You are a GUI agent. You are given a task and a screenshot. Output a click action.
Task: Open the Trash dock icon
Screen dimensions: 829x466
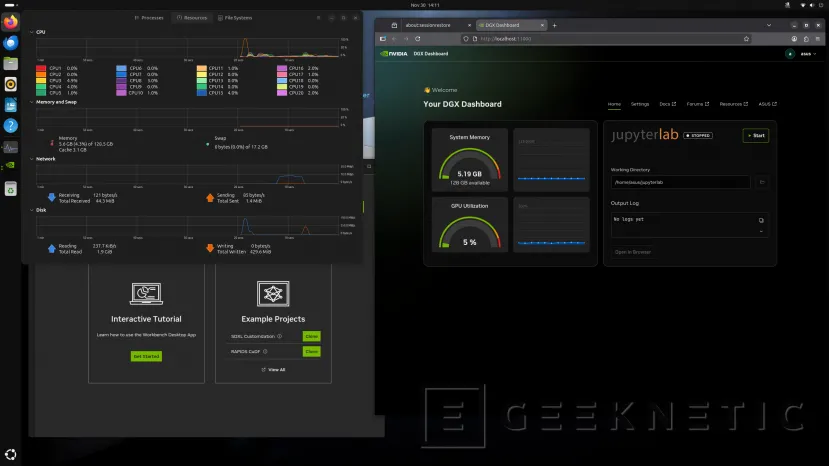(11, 189)
